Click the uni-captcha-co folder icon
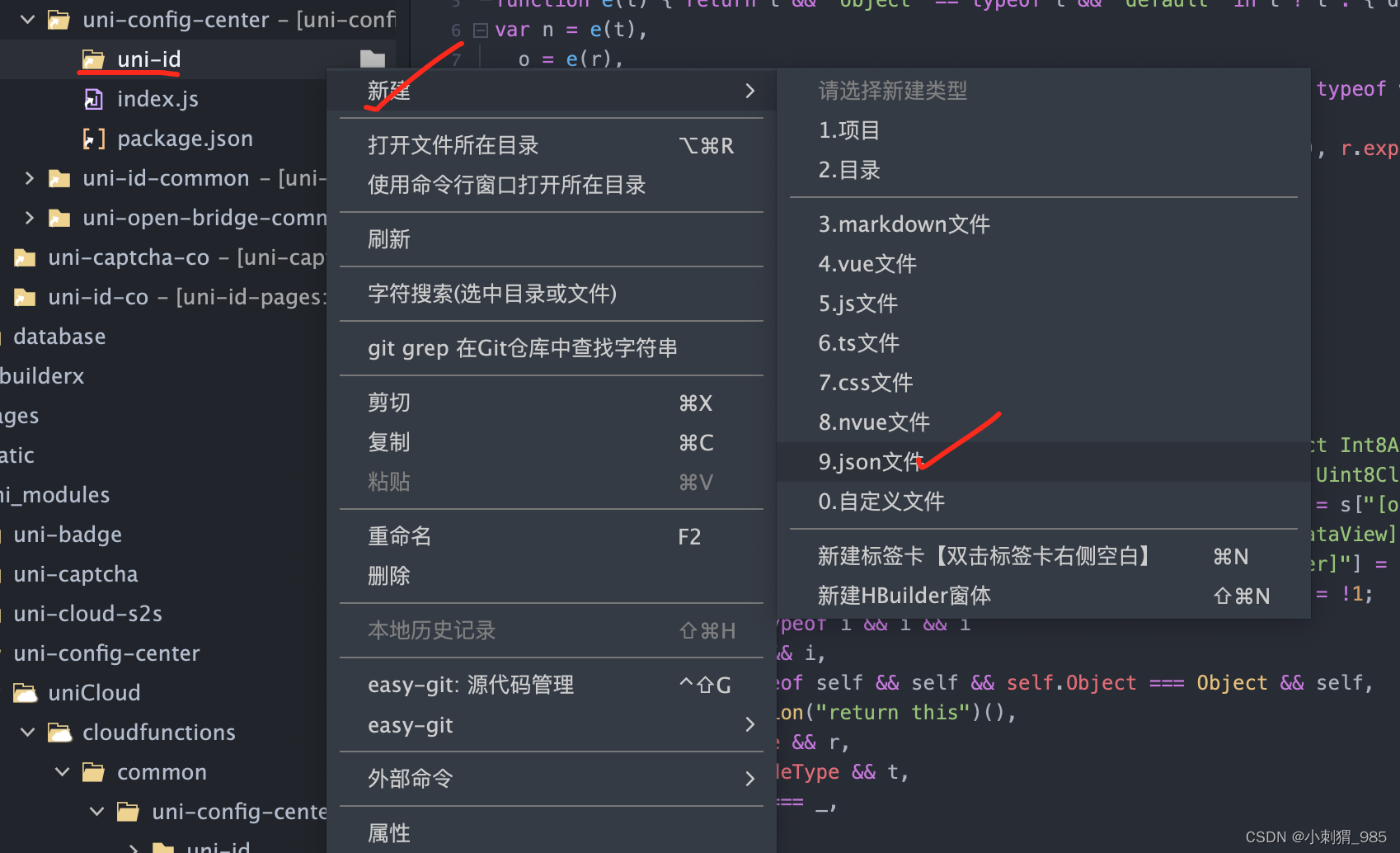The width and height of the screenshot is (1400, 853). (x=25, y=257)
